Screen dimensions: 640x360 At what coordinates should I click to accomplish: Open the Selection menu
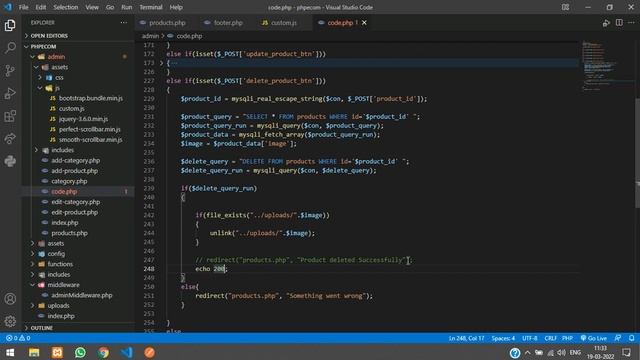point(66,7)
